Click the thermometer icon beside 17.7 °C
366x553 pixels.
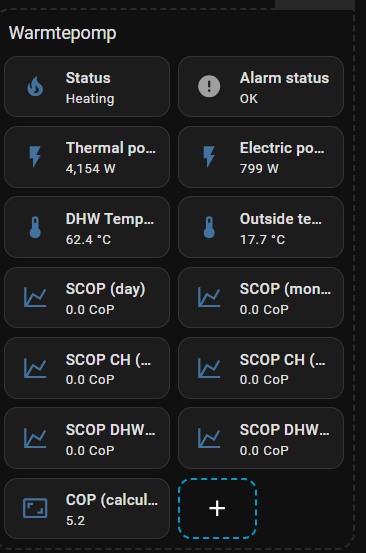click(x=209, y=227)
